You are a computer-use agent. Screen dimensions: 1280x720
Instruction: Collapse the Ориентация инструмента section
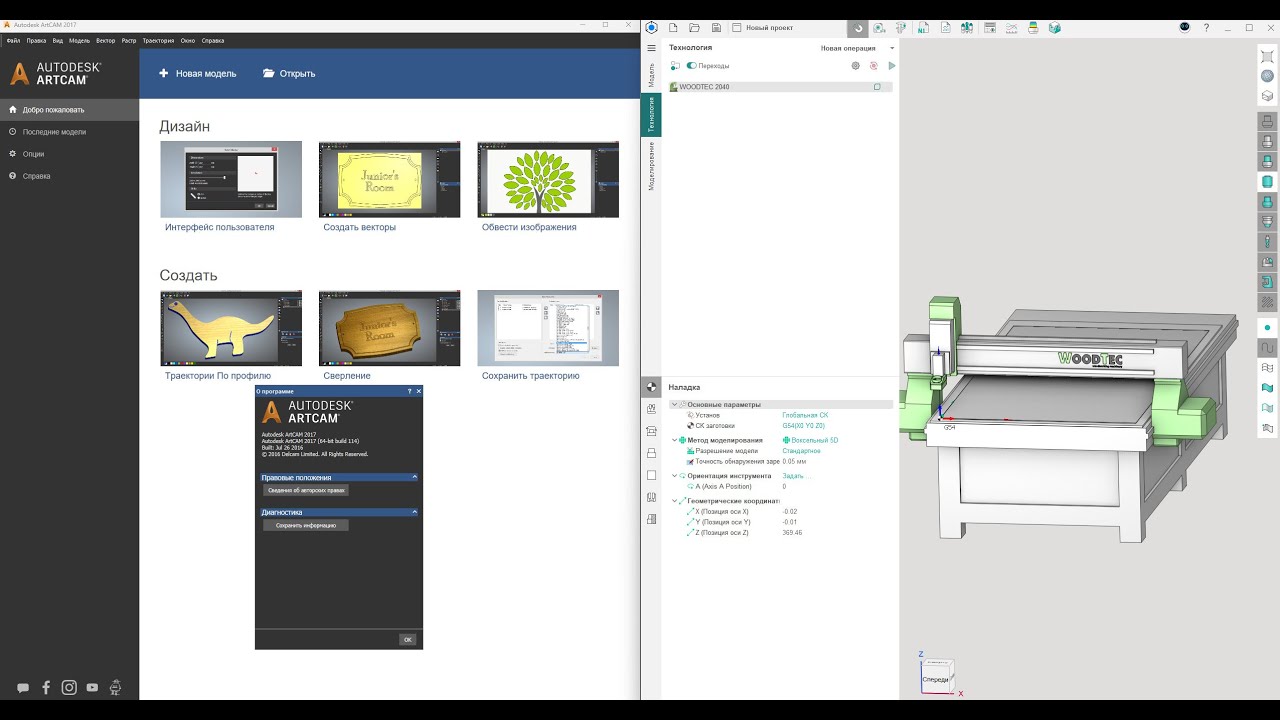click(674, 476)
